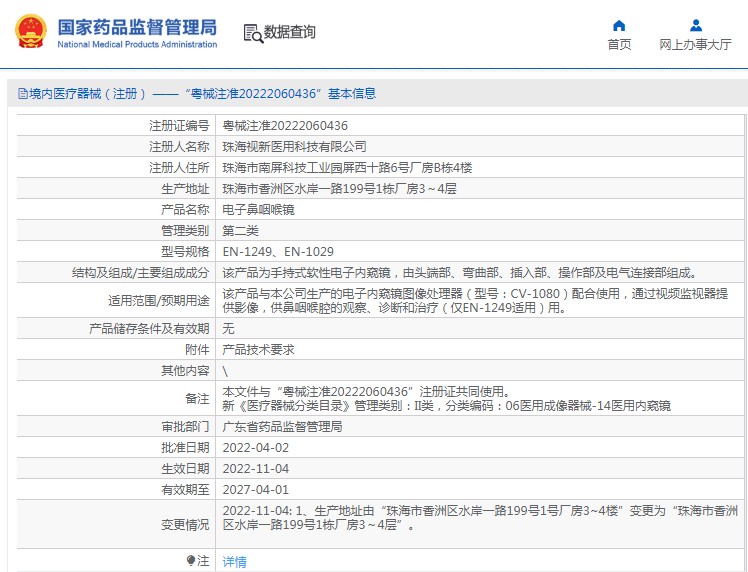Open the 详情 link
This screenshot has width=748, height=572.
(x=234, y=562)
